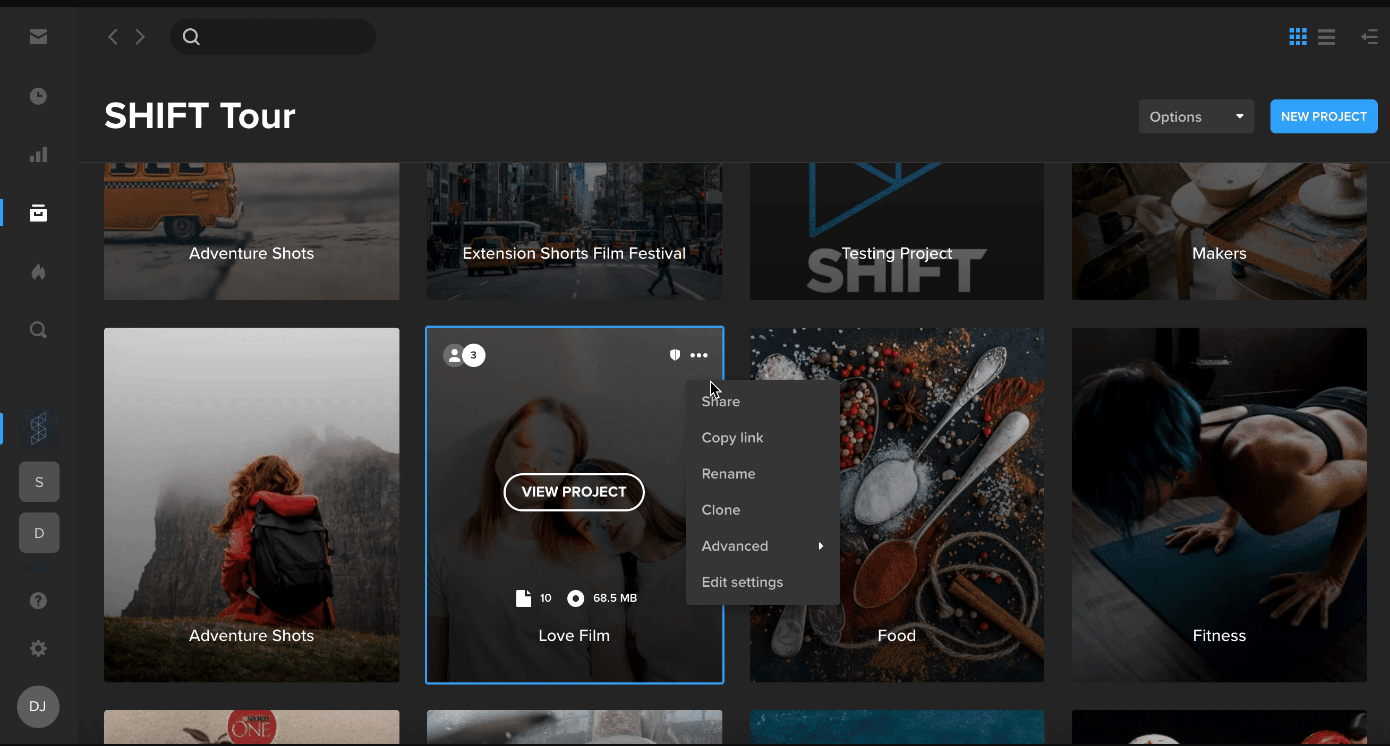
Task: Click VIEW PROJECT on Love Film
Action: coord(574,492)
